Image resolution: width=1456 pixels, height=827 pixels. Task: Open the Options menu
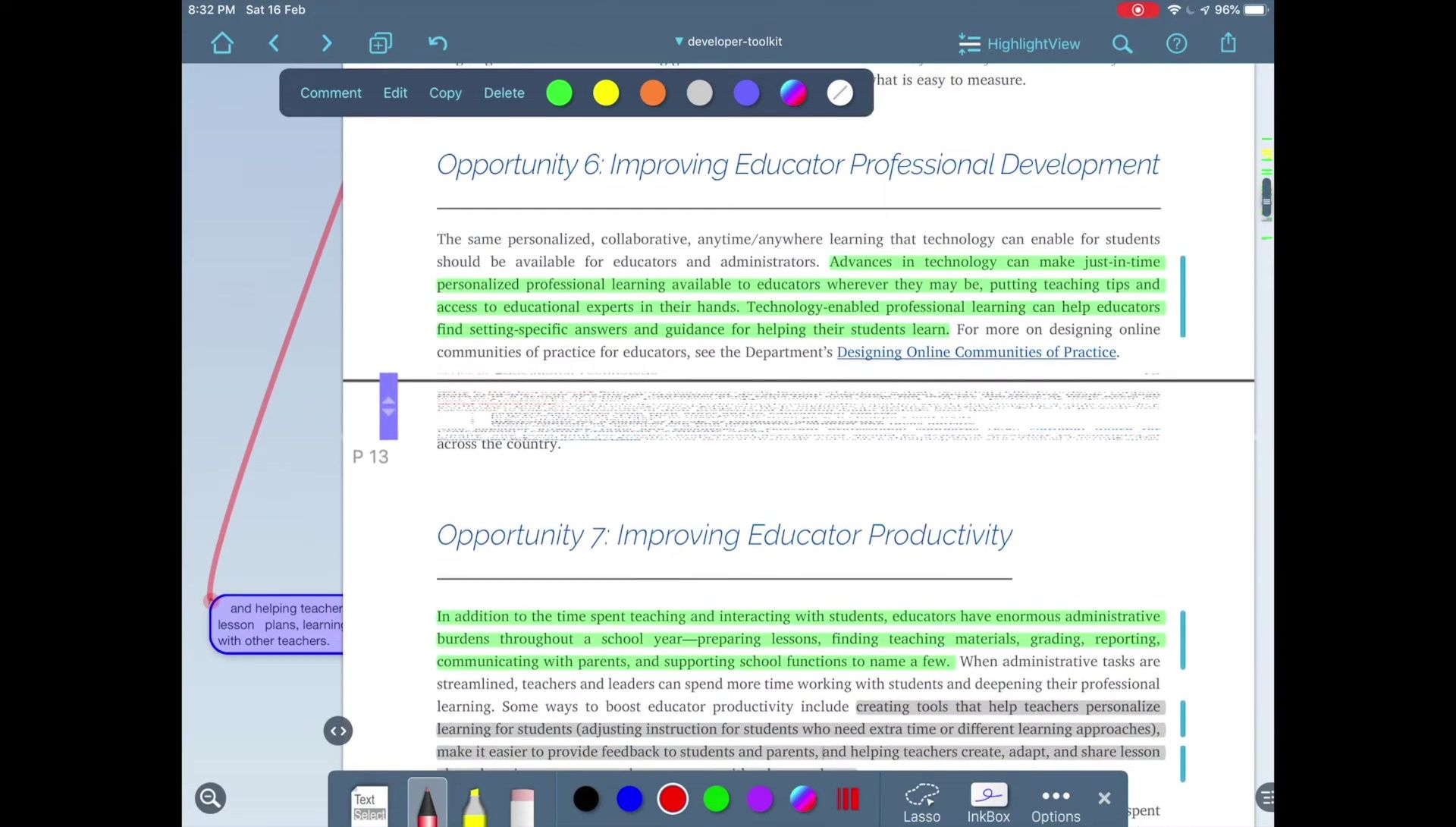tap(1056, 805)
